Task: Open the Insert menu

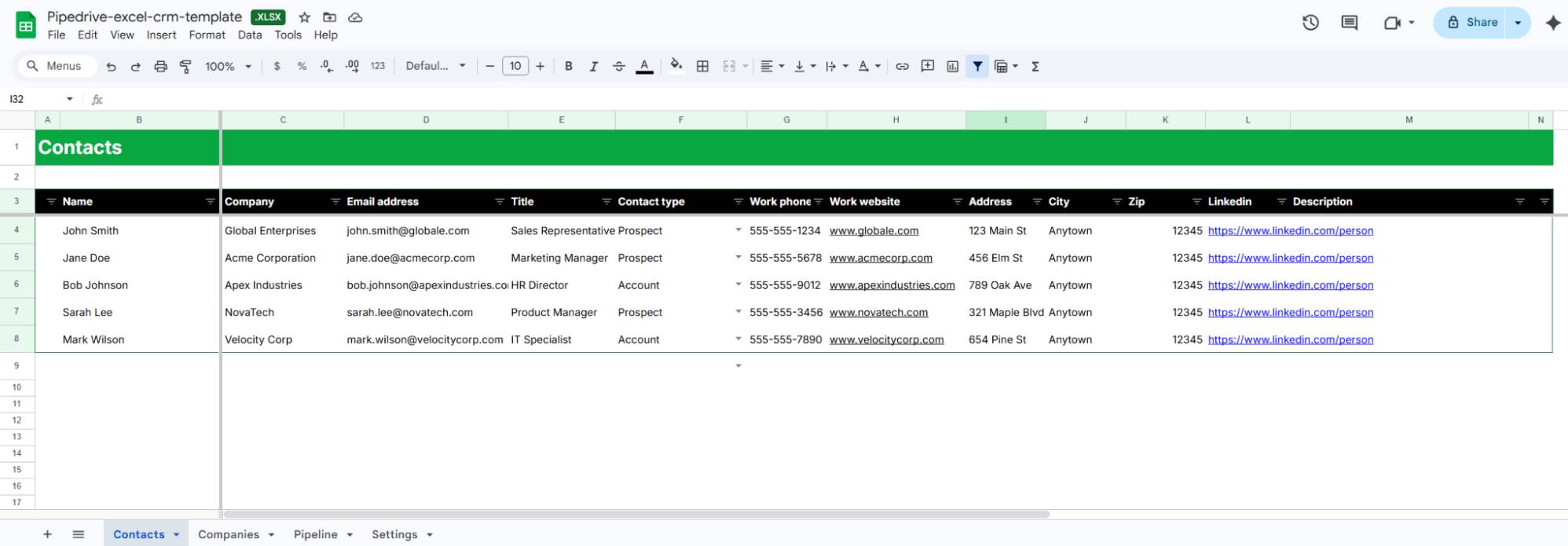Action: [x=162, y=35]
